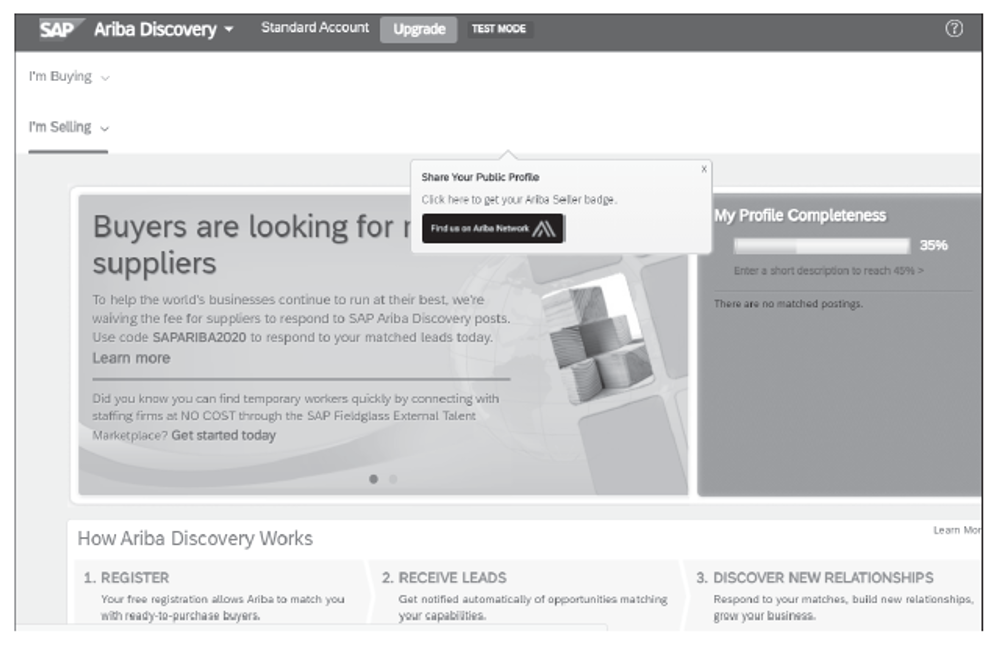Image resolution: width=1000 pixels, height=648 pixels.
Task: Click the 2. RECEIVE LEADS step
Action: click(444, 578)
